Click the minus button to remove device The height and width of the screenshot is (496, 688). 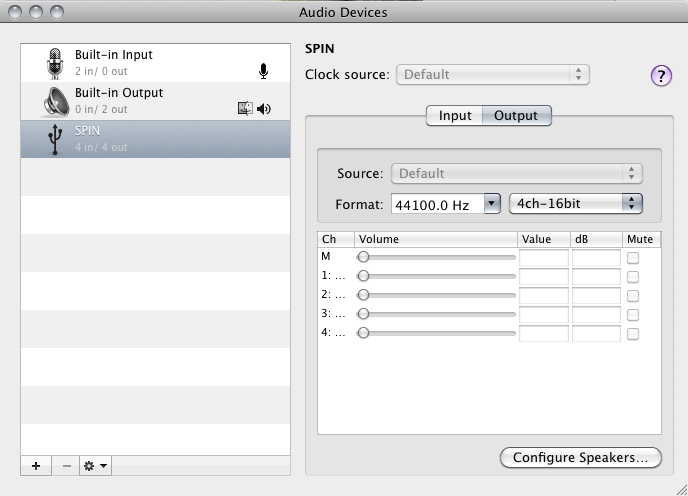[66, 466]
